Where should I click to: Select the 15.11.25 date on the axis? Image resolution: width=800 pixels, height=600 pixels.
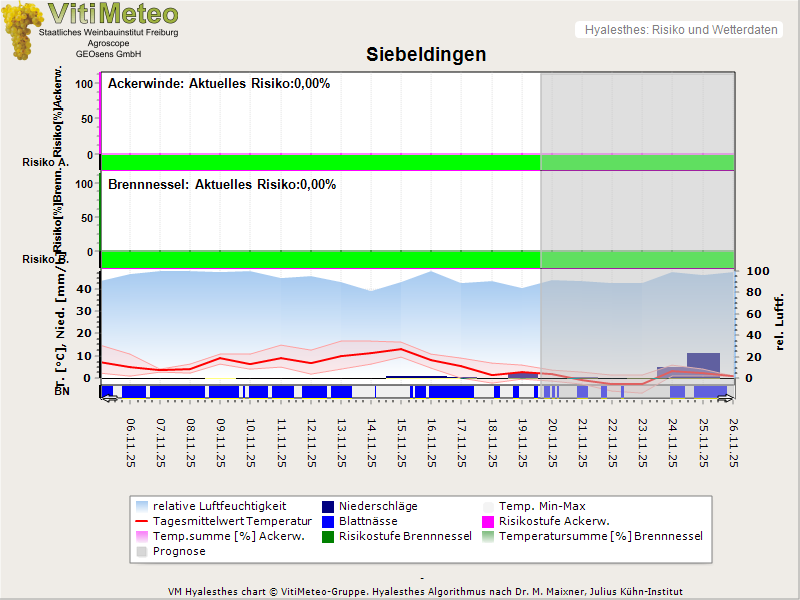[401, 443]
